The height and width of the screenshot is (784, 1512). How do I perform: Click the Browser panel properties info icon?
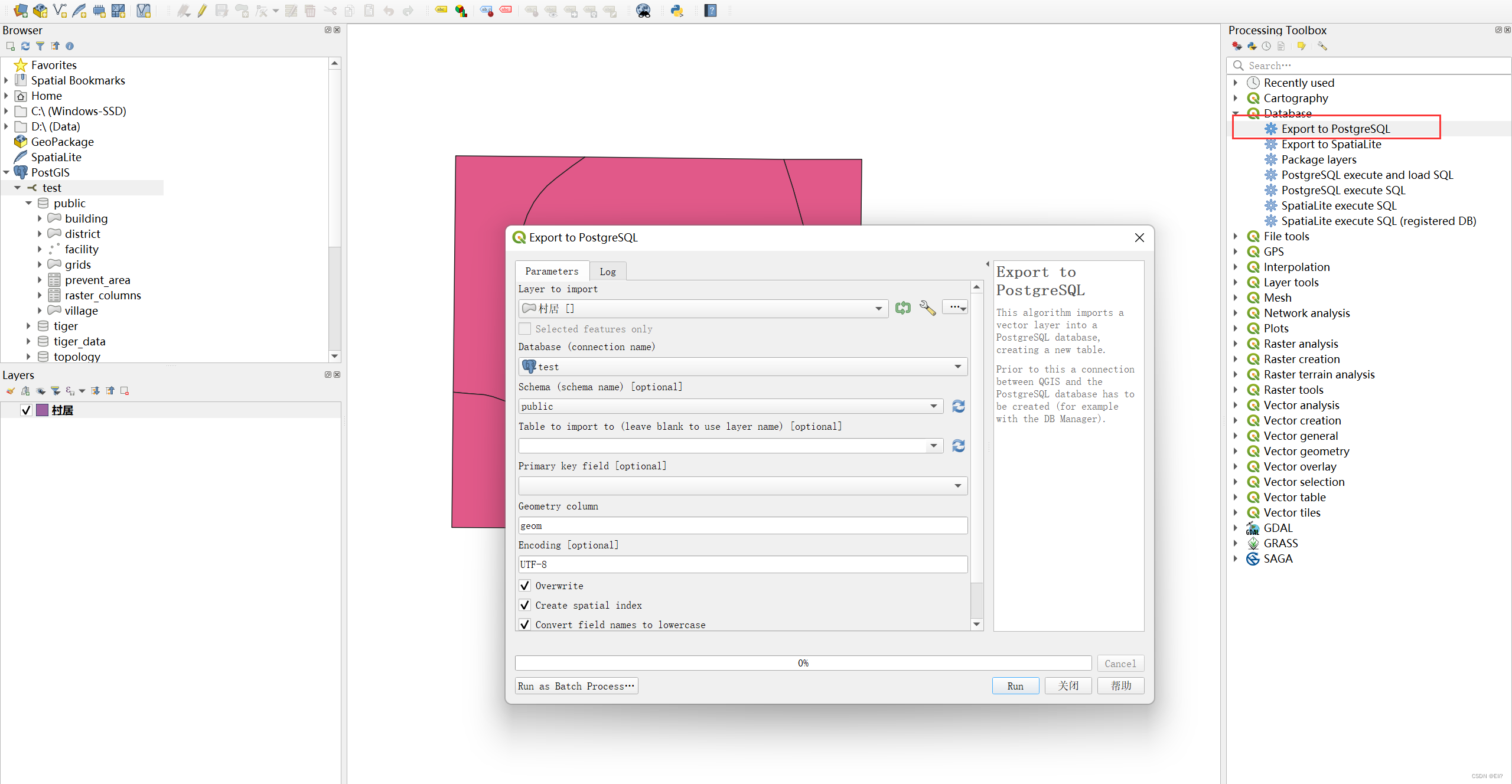click(x=70, y=46)
